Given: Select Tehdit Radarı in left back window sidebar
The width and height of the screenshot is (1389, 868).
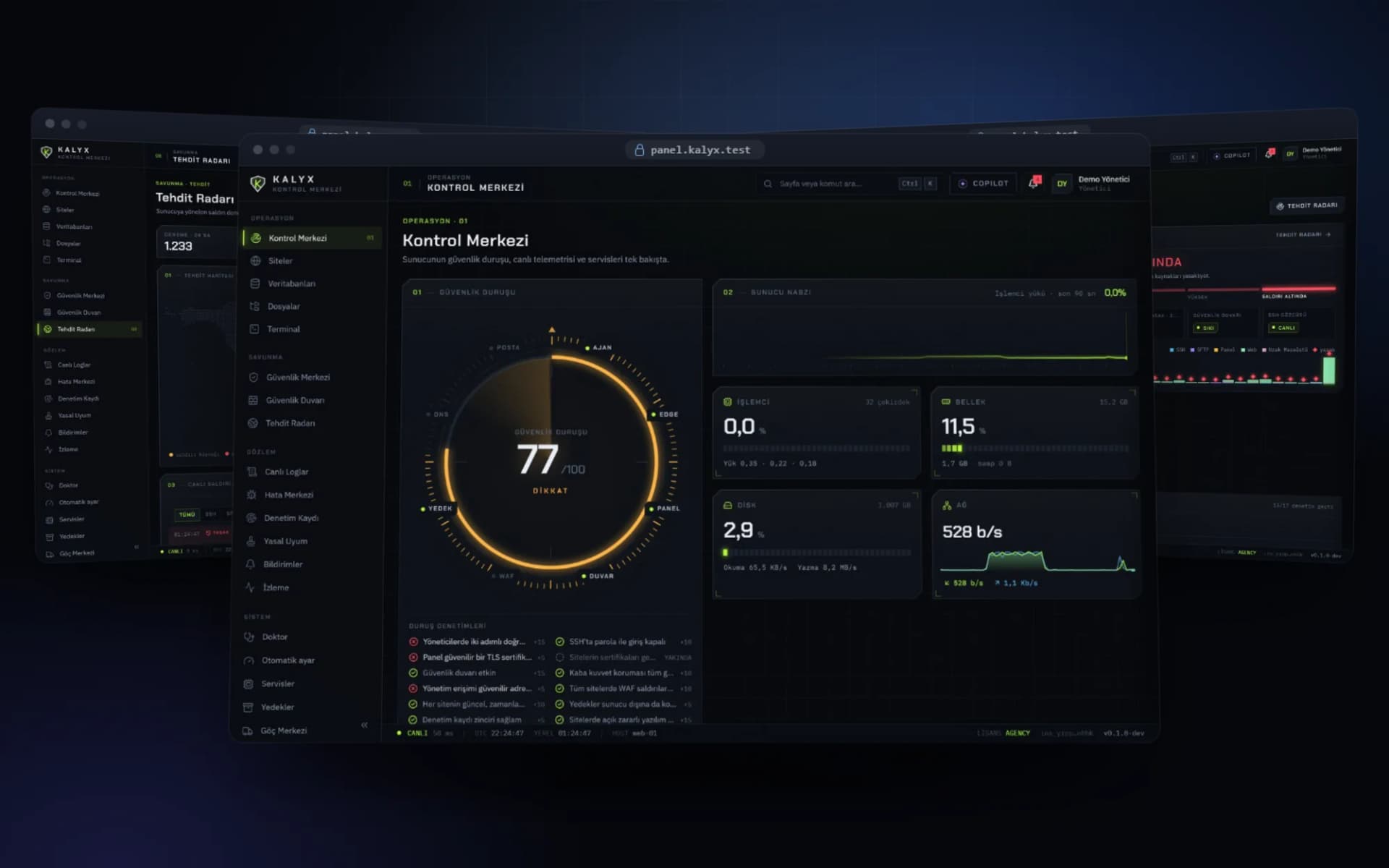Looking at the screenshot, I should tap(89, 329).
